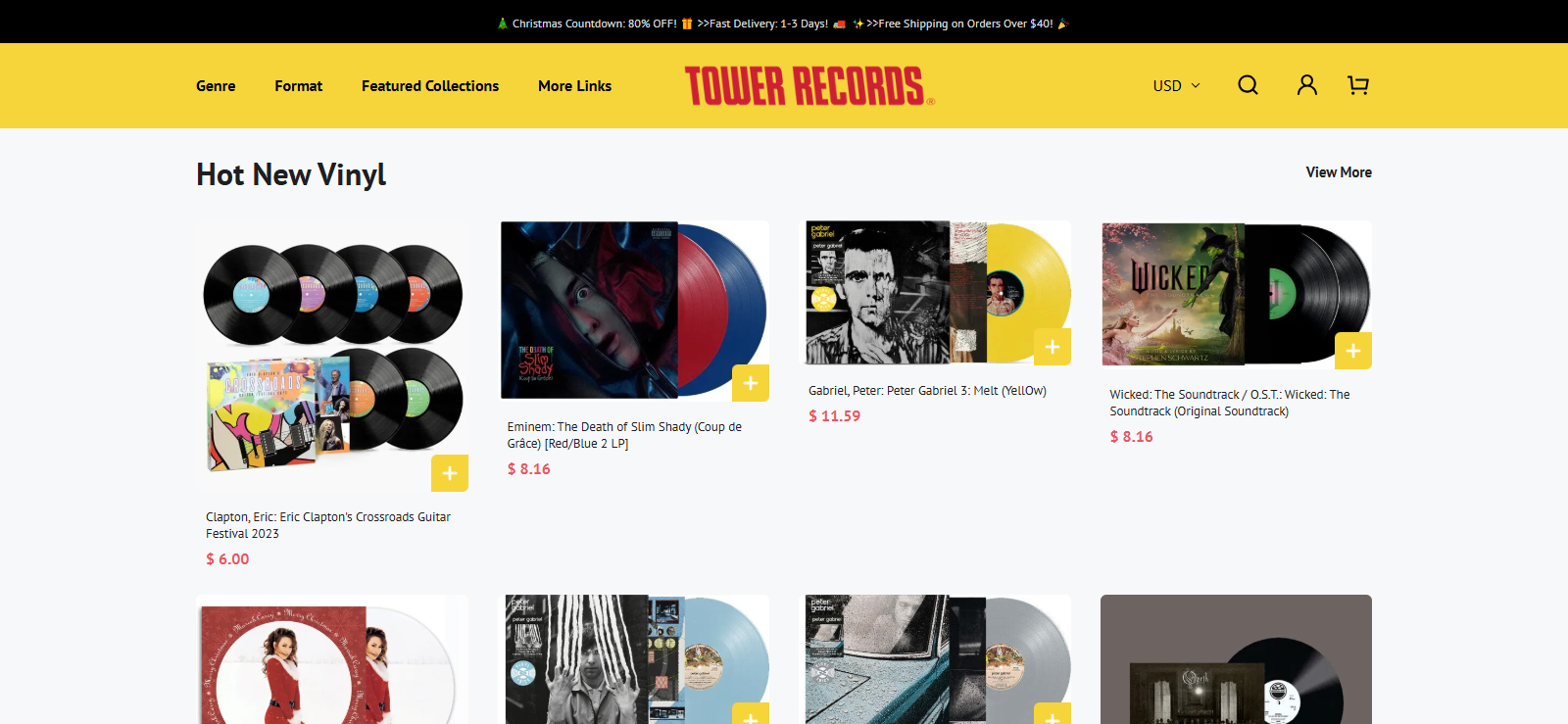Open the search magnifier icon
This screenshot has width=1568, height=724.
[1248, 85]
